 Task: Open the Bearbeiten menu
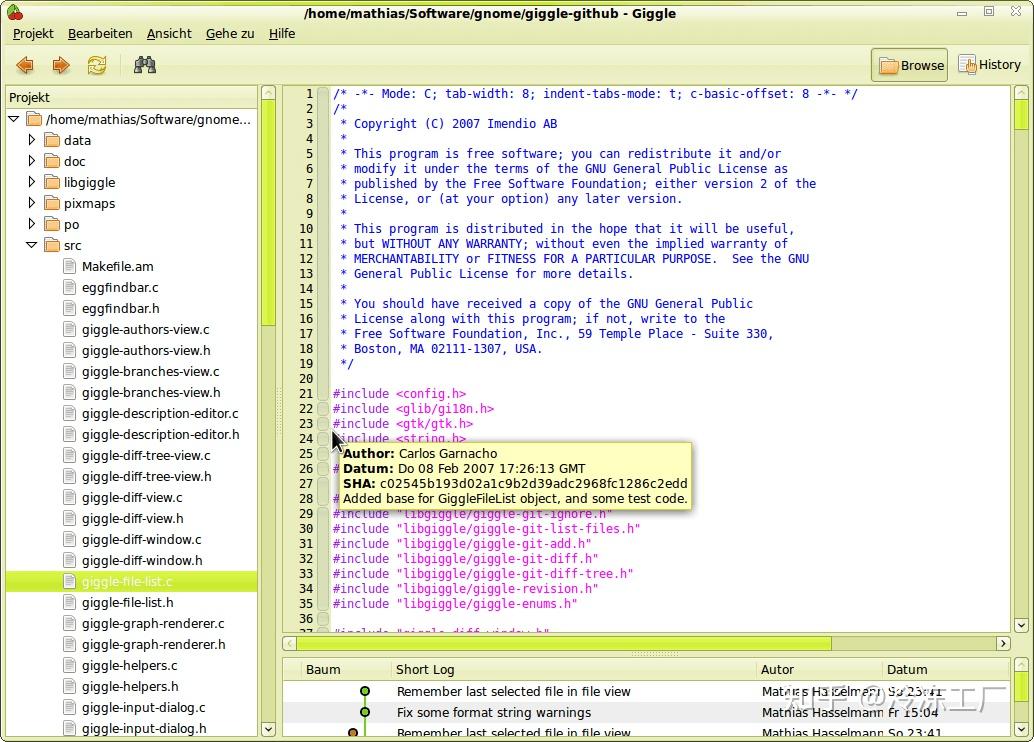[x=100, y=33]
